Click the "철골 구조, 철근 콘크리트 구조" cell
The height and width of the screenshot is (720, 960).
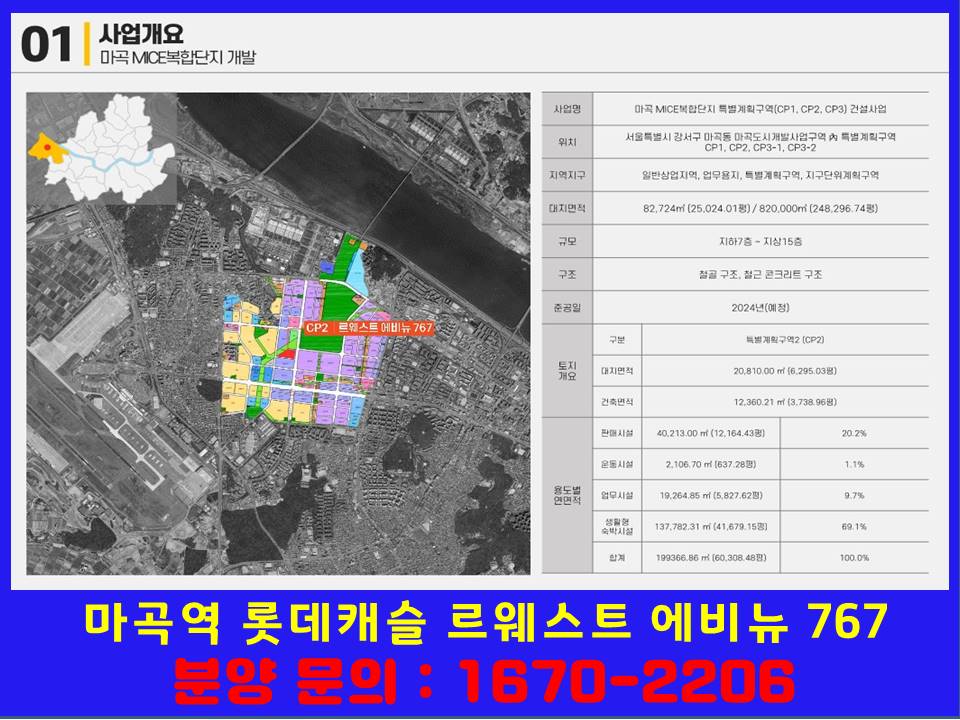(x=760, y=274)
